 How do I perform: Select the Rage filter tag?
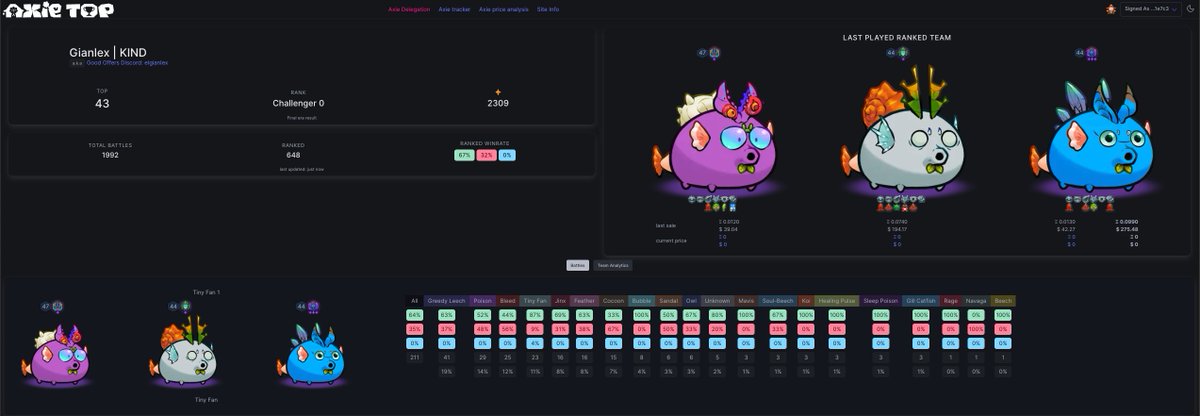[950, 300]
